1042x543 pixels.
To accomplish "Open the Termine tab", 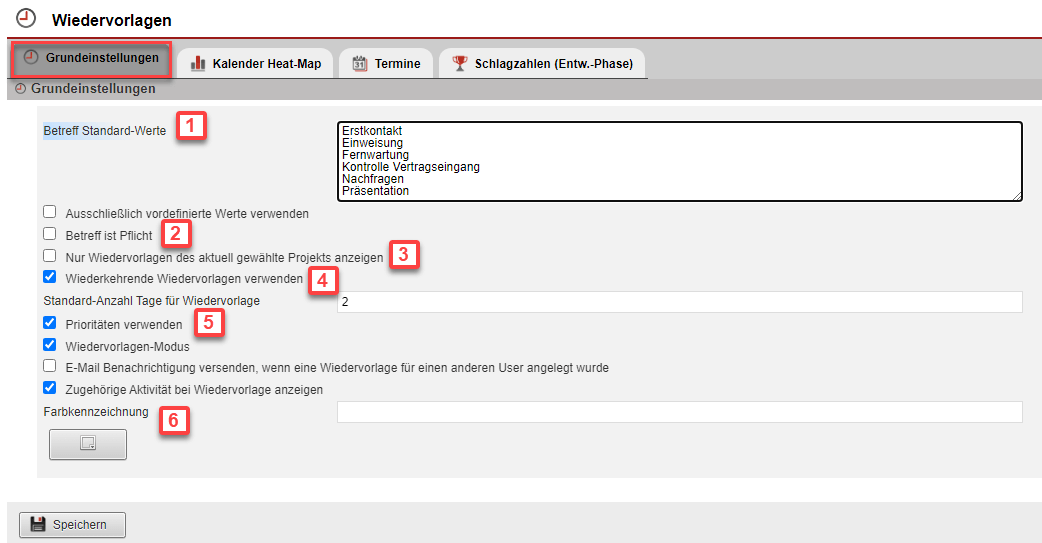I will [x=386, y=64].
